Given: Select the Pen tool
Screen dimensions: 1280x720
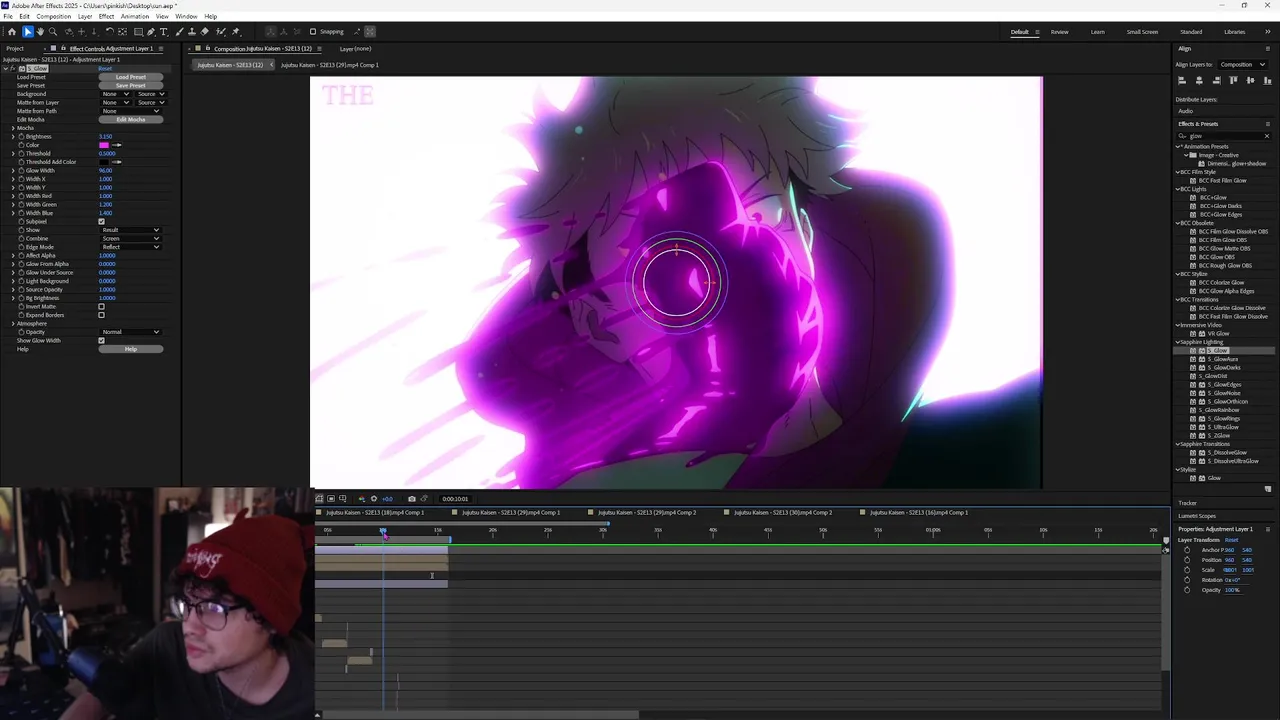Looking at the screenshot, I should coord(151,32).
